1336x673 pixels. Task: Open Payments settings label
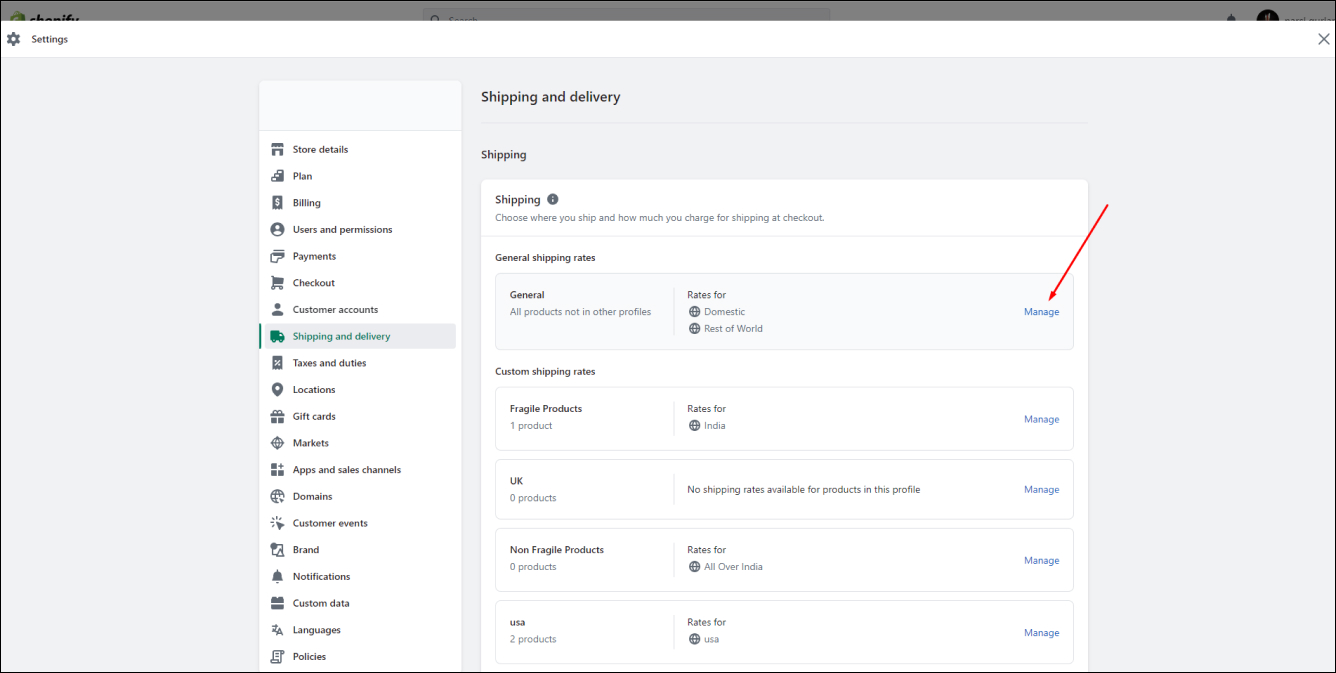pyautogui.click(x=314, y=257)
